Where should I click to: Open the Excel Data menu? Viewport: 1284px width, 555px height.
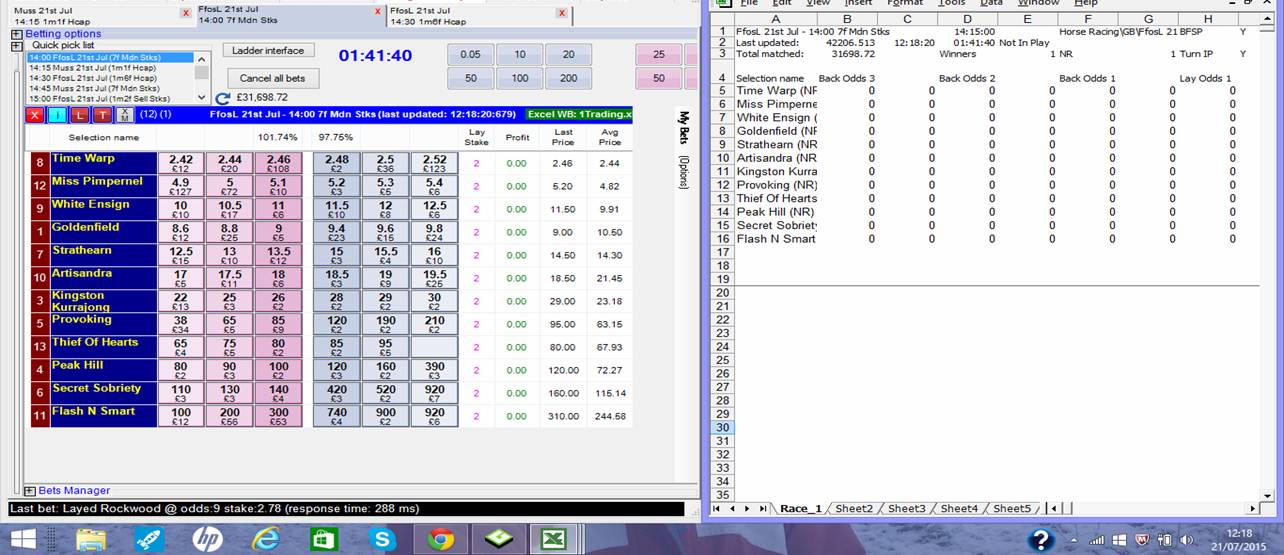pos(991,3)
